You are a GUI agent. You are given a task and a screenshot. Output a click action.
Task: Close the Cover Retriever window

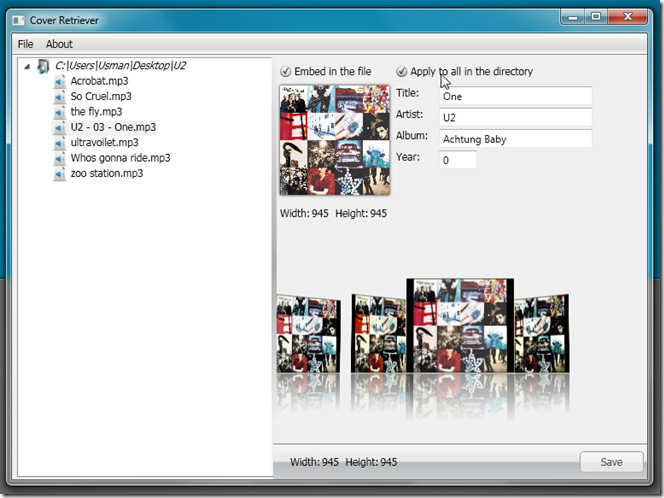pos(628,17)
